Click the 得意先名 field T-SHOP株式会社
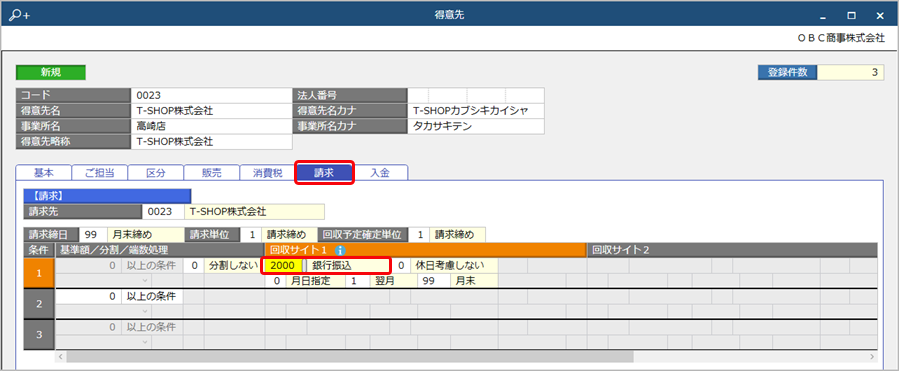The image size is (899, 371). (x=212, y=111)
